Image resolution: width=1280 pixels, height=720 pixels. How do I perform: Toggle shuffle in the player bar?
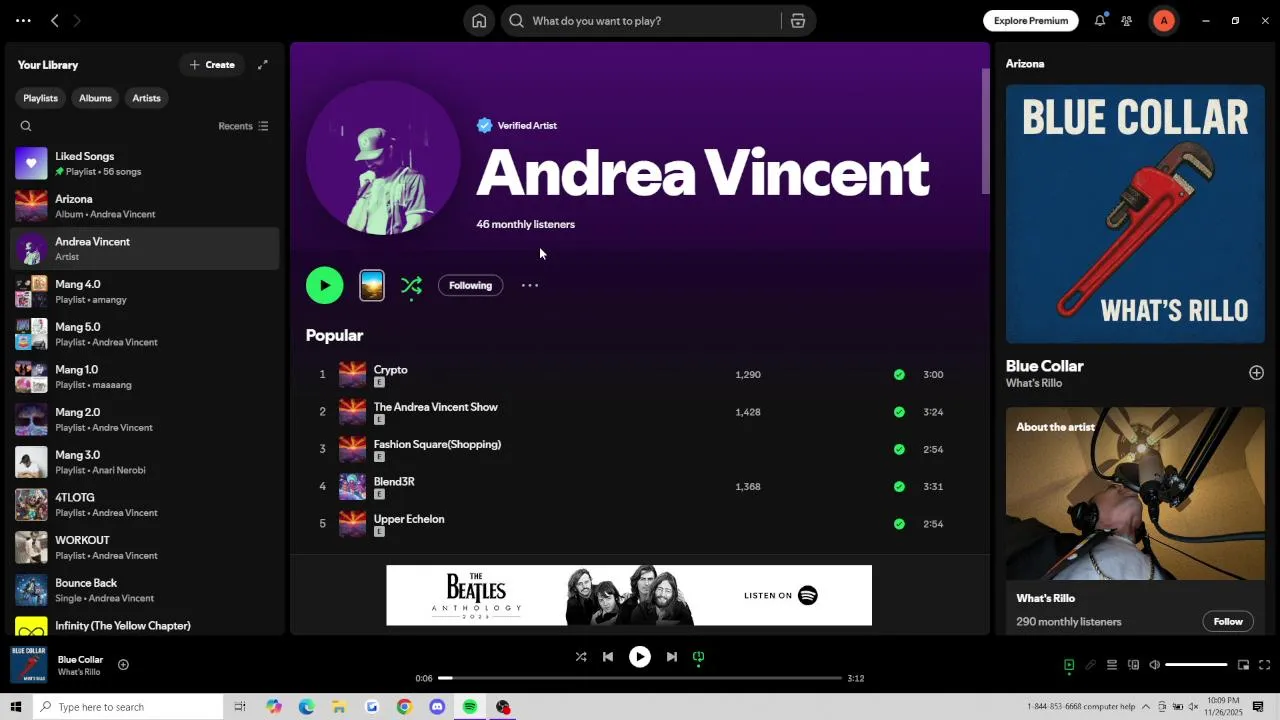pyautogui.click(x=581, y=657)
